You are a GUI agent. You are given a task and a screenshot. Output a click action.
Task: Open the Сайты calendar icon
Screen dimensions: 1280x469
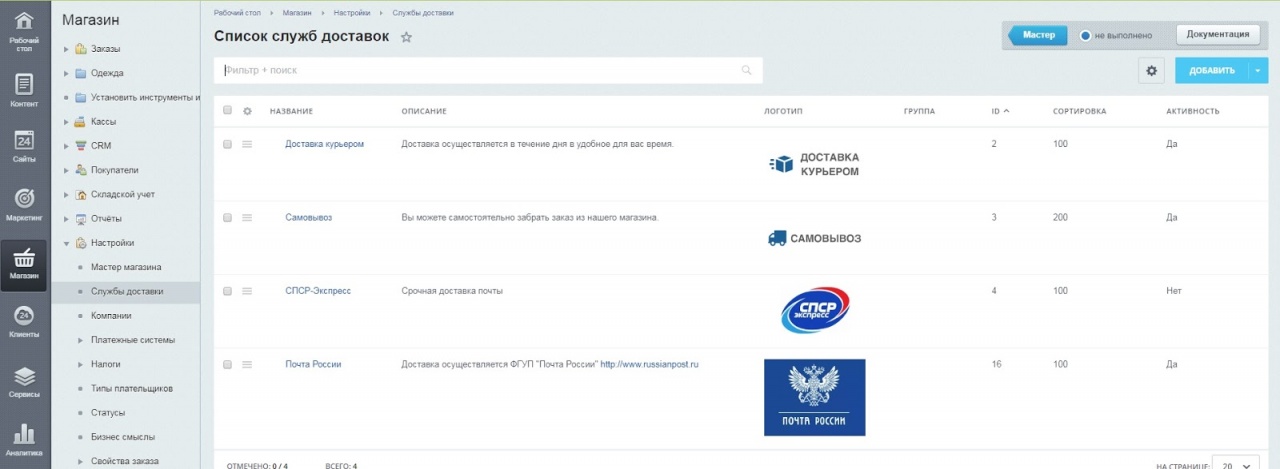click(x=25, y=147)
